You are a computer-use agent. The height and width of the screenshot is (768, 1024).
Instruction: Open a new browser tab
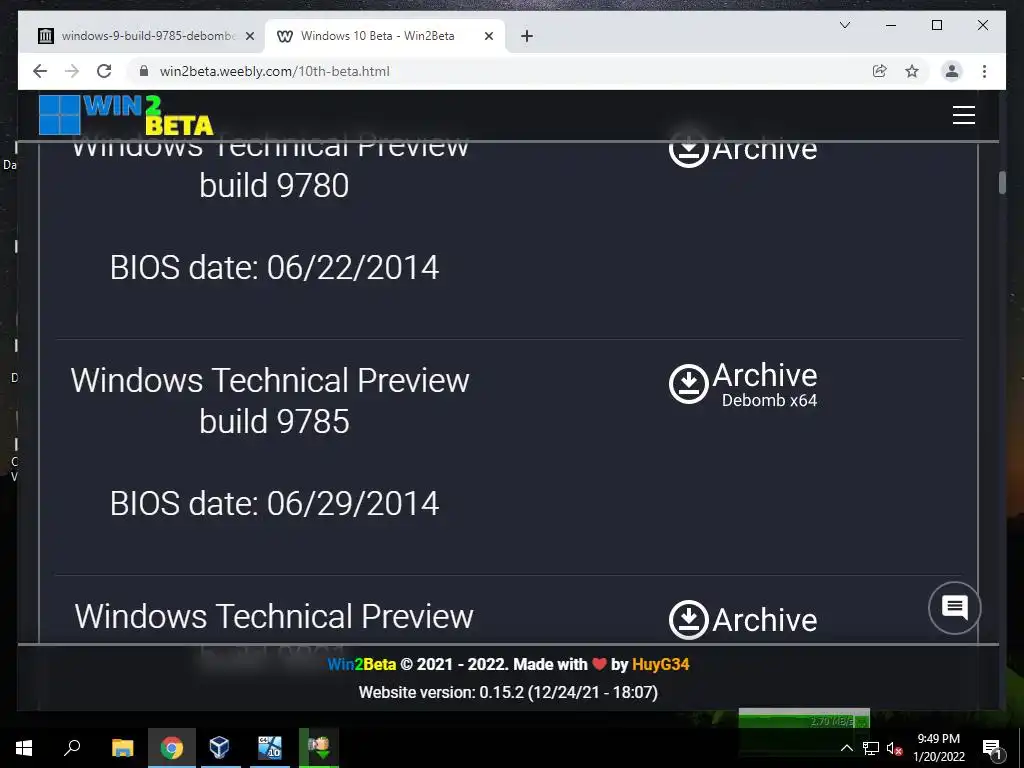point(526,36)
